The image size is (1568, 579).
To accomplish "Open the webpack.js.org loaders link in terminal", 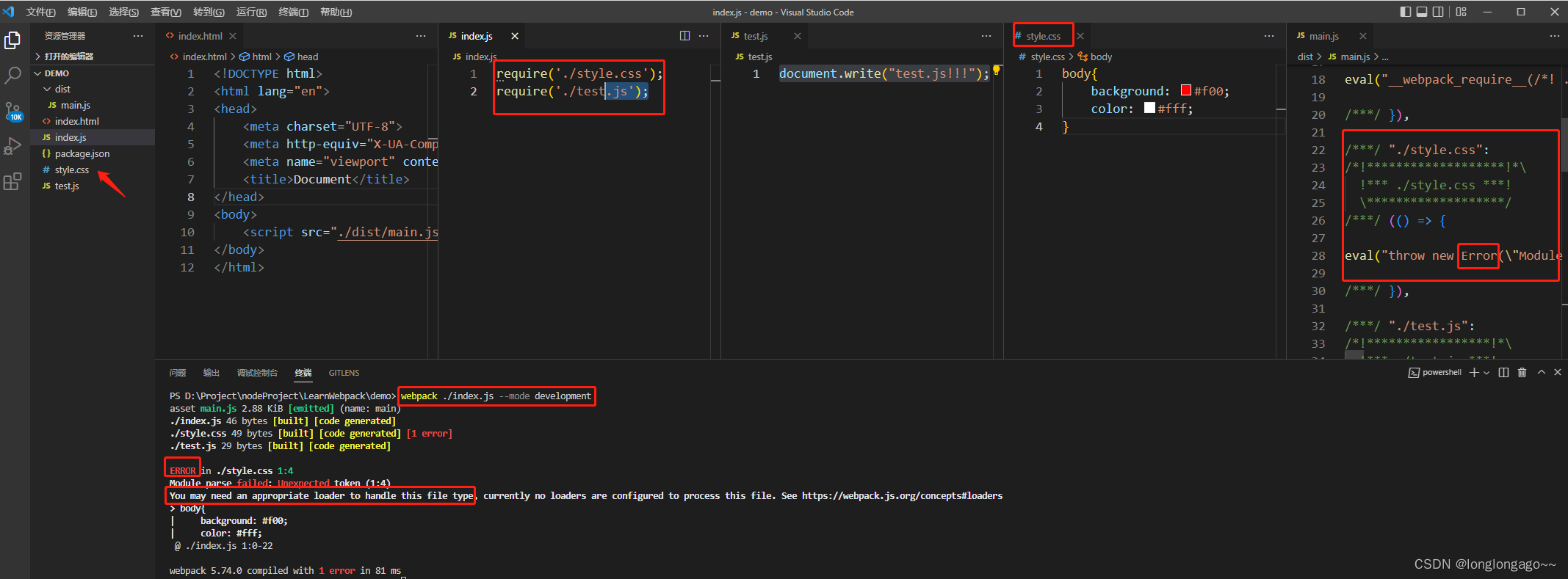I will pos(902,496).
